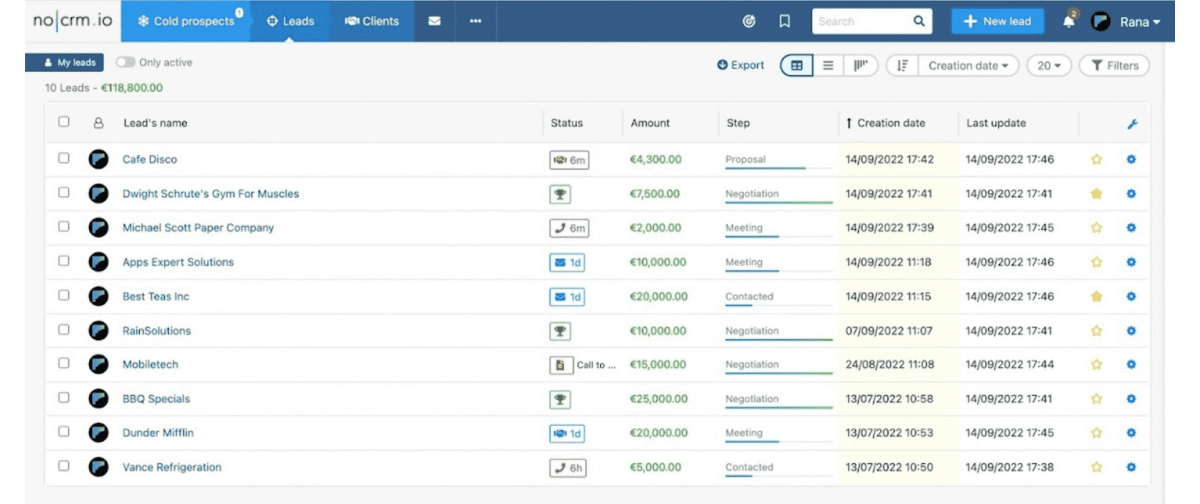The image size is (1200, 504).
Task: Open gear actions for Cafe Disco
Action: 1131,159
